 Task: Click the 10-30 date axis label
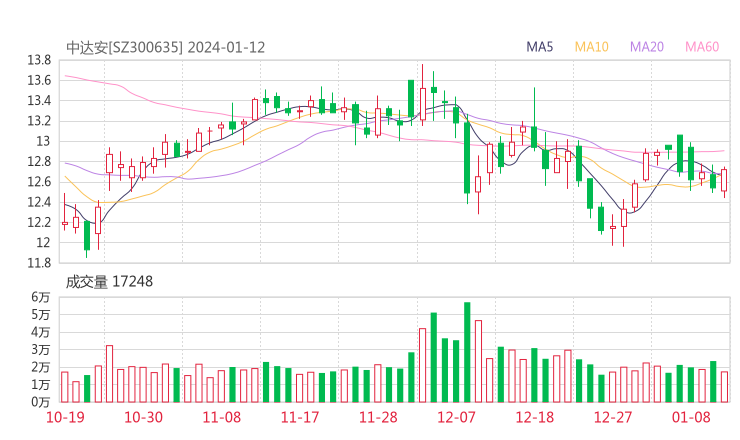143,417
